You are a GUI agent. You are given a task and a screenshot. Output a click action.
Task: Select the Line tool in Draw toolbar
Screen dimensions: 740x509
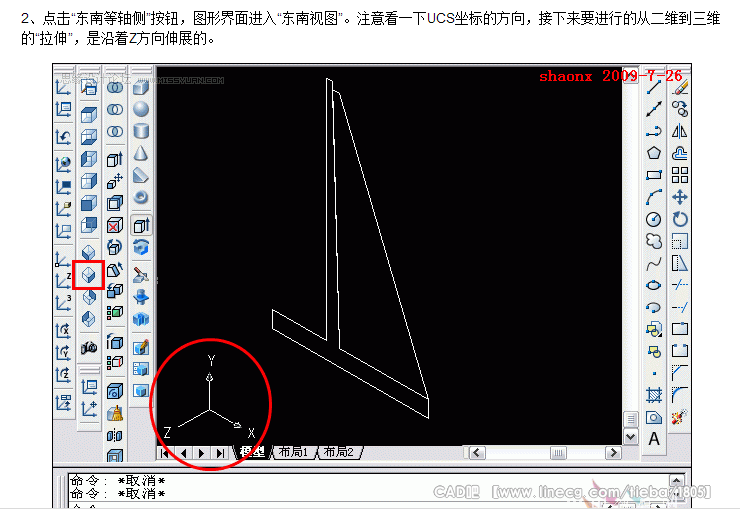point(654,87)
